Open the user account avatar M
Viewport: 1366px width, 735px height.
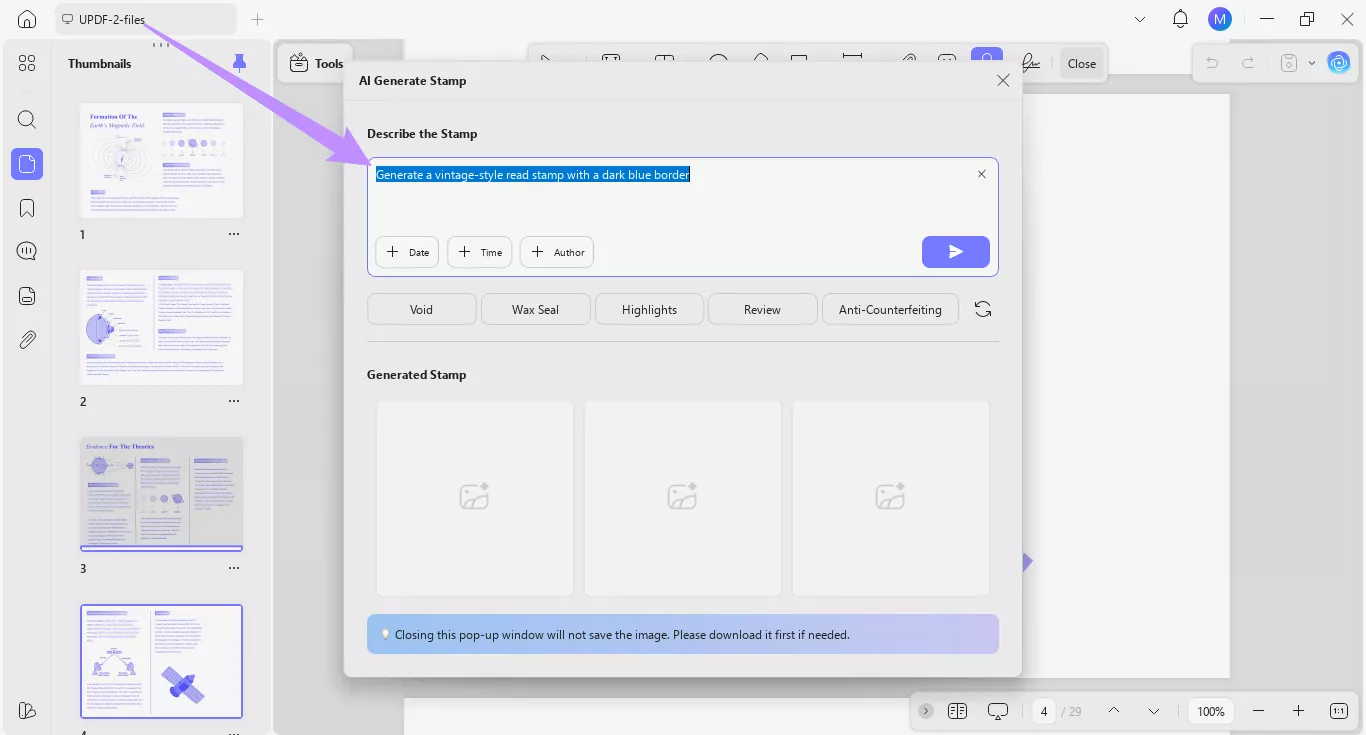point(1219,19)
